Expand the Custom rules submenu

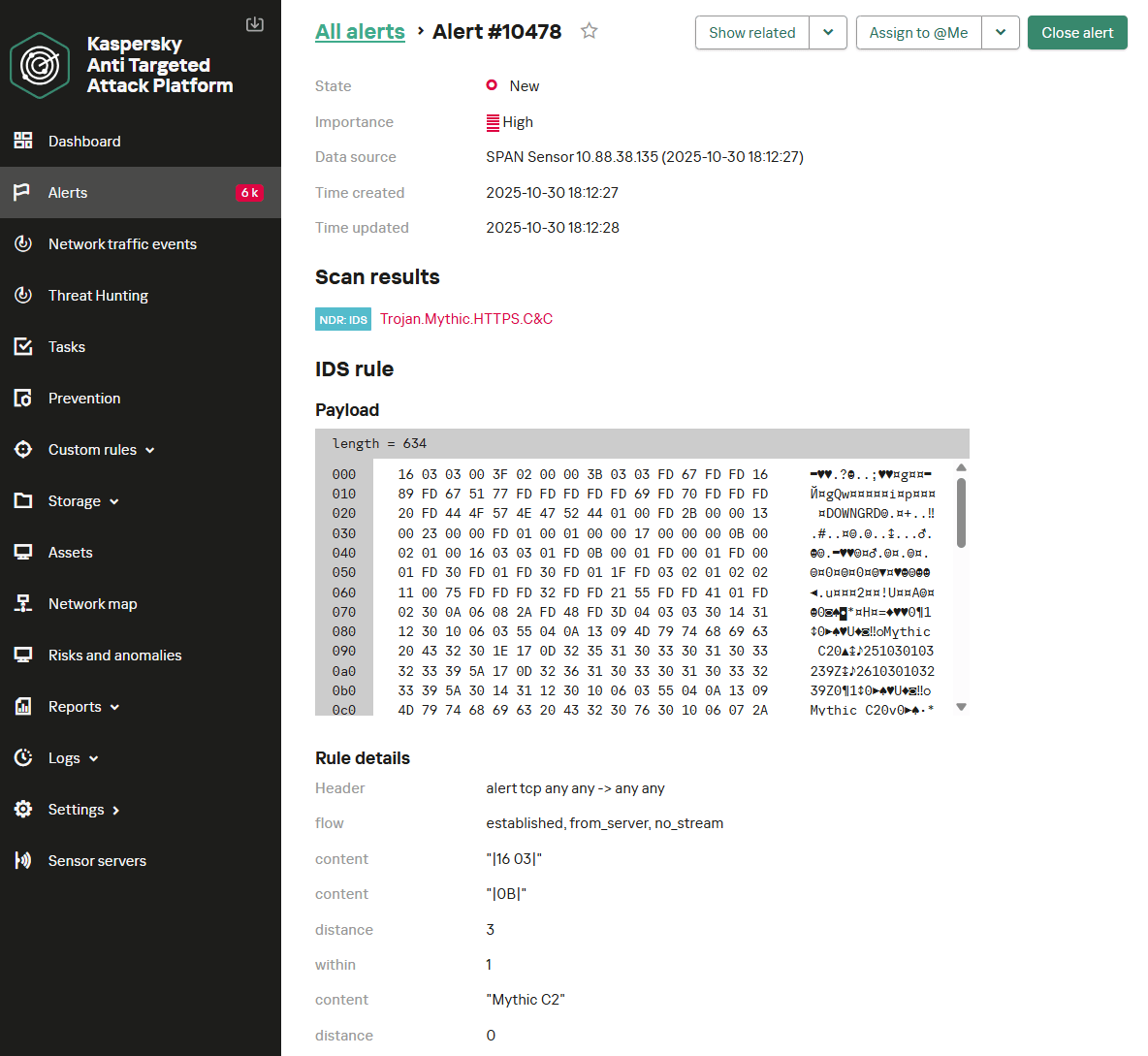(150, 450)
